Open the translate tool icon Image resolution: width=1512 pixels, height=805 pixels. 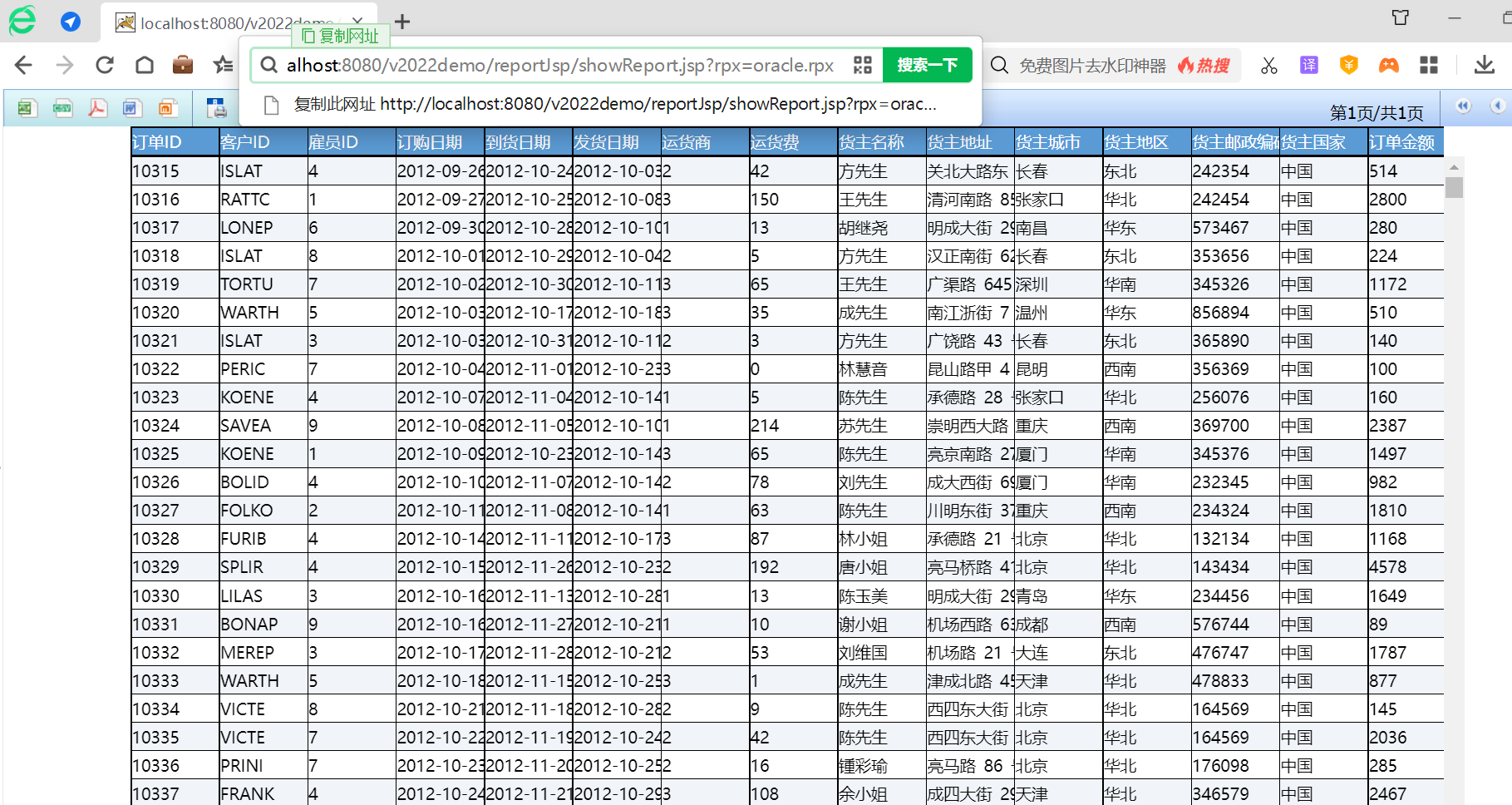click(1308, 65)
